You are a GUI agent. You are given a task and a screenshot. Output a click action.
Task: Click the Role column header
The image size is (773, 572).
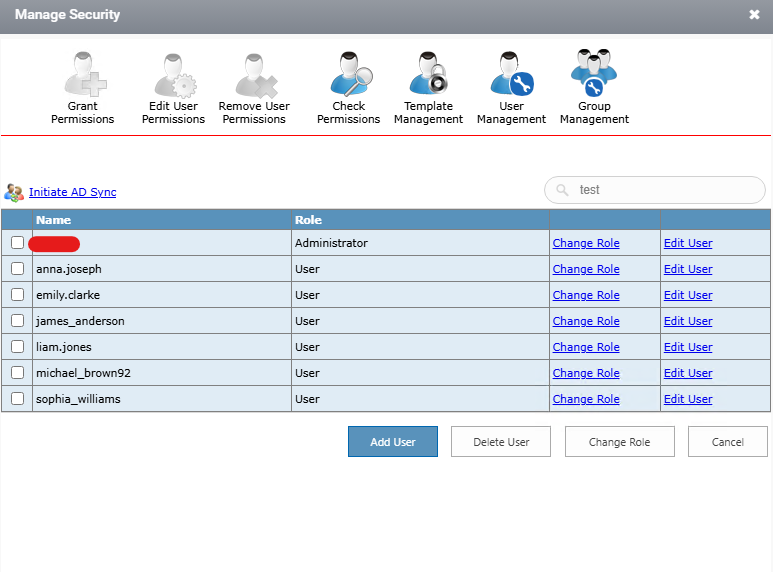pyautogui.click(x=421, y=220)
